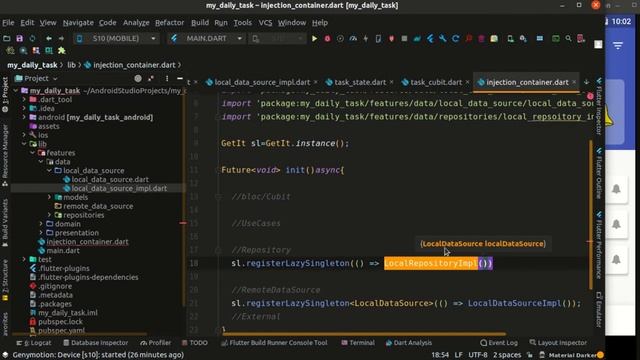Collapse all in Project panel header

tap(151, 78)
